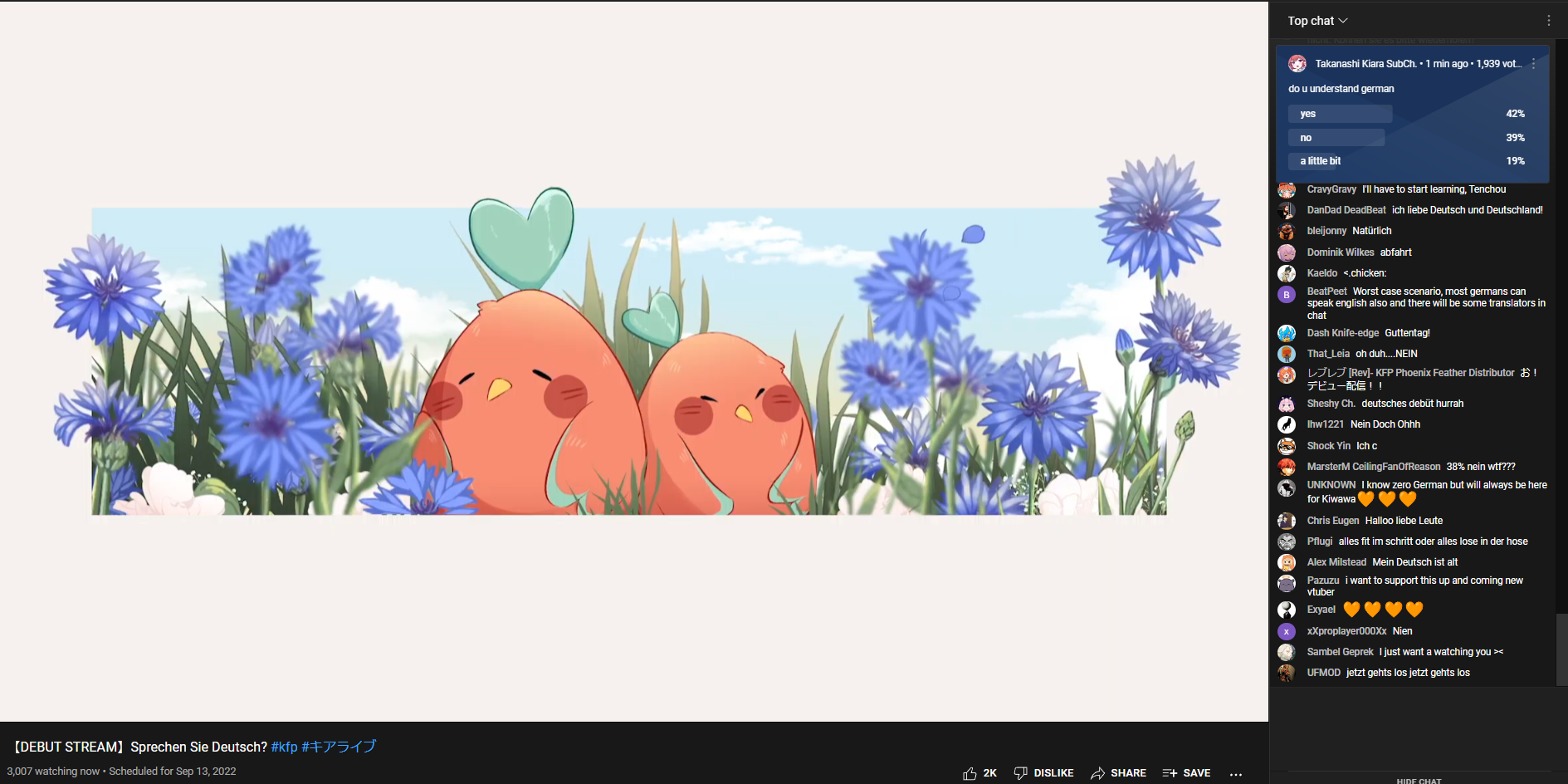Click Dominik Wilkes' chat avatar
The height and width of the screenshot is (784, 1568).
[1287, 253]
